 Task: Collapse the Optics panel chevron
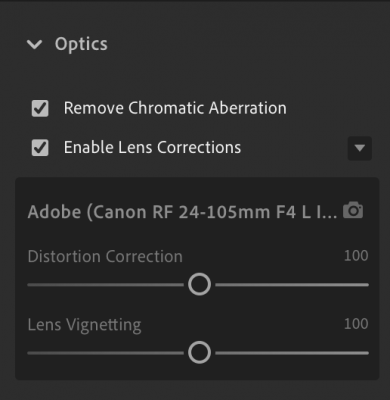click(34, 44)
